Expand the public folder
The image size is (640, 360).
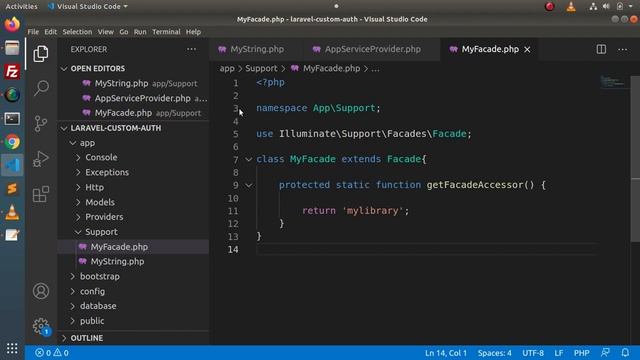73,321
